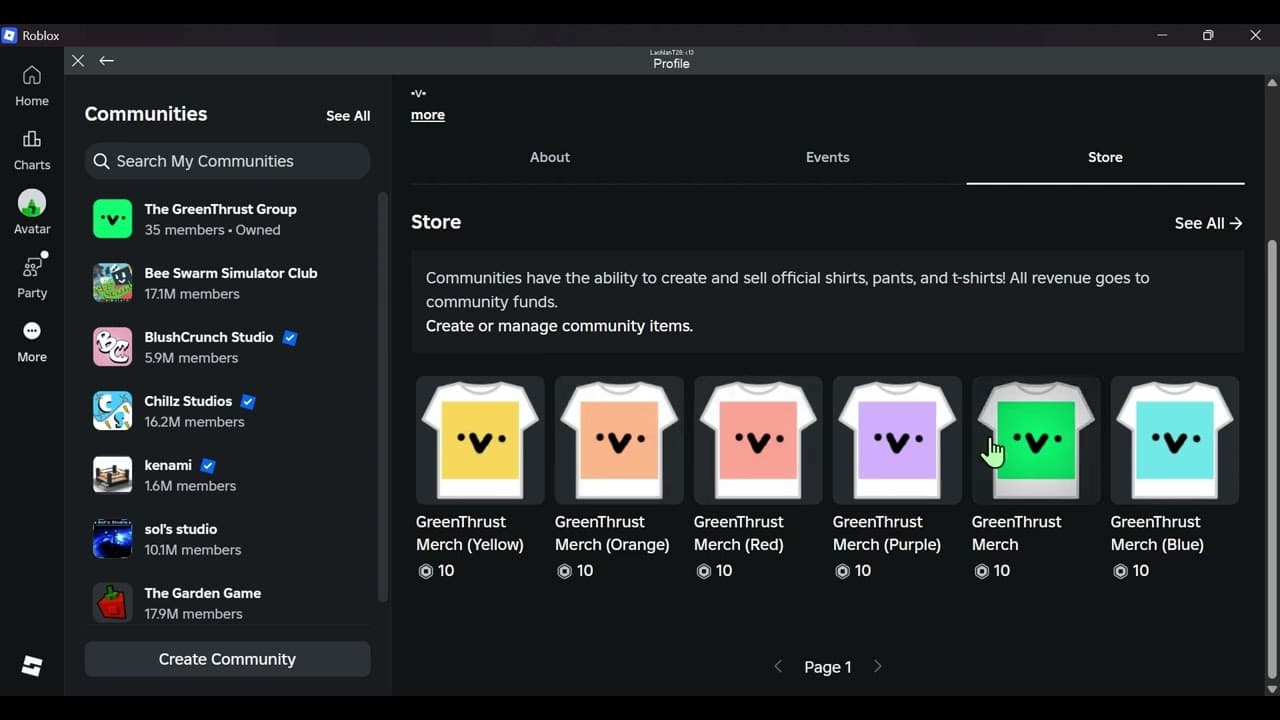Select kenami community name text

coord(168,465)
